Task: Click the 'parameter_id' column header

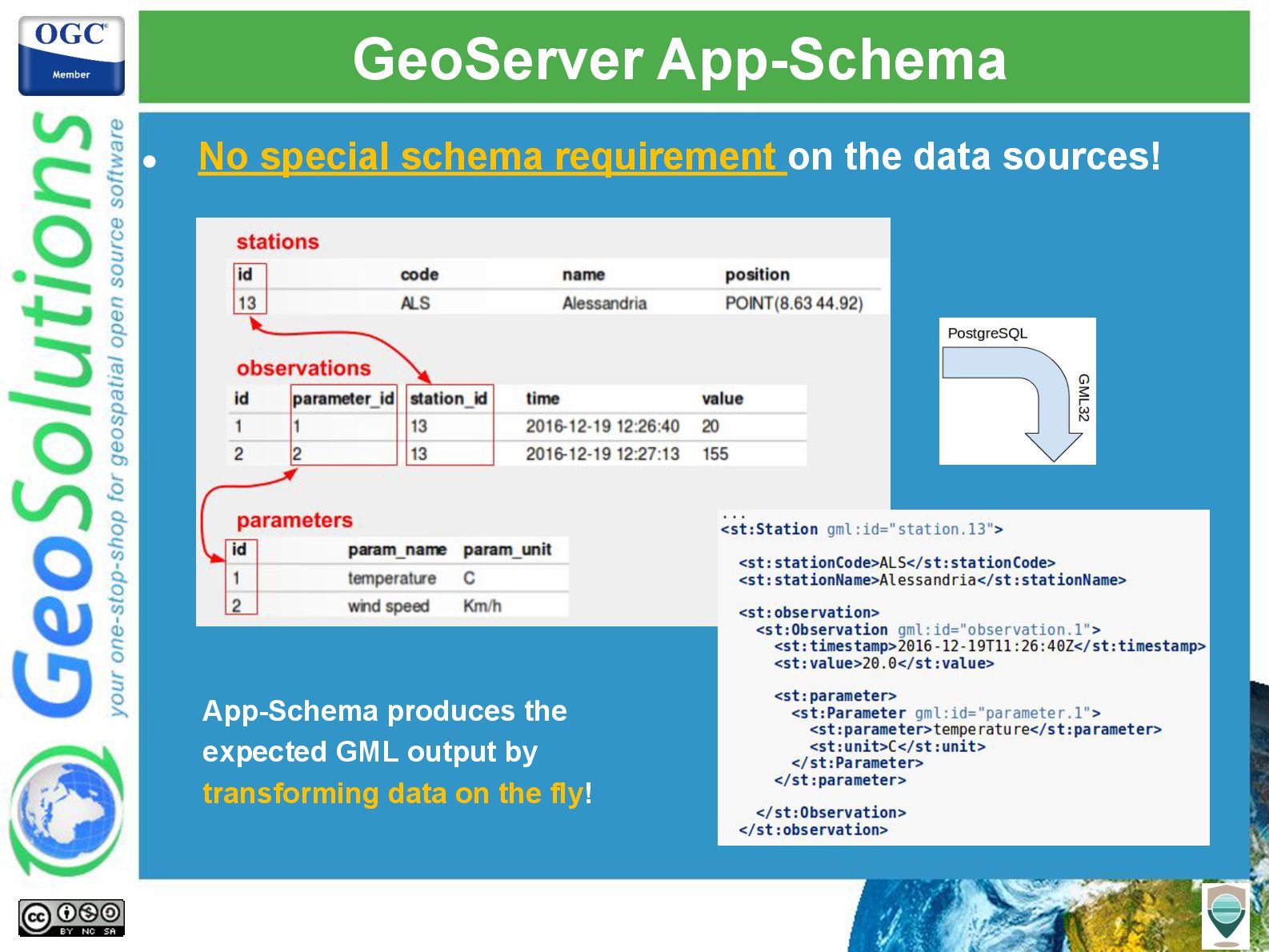Action: [x=343, y=398]
